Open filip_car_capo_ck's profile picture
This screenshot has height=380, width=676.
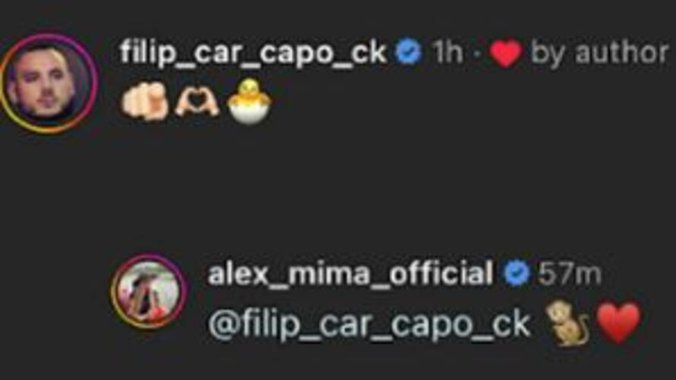click(x=47, y=83)
